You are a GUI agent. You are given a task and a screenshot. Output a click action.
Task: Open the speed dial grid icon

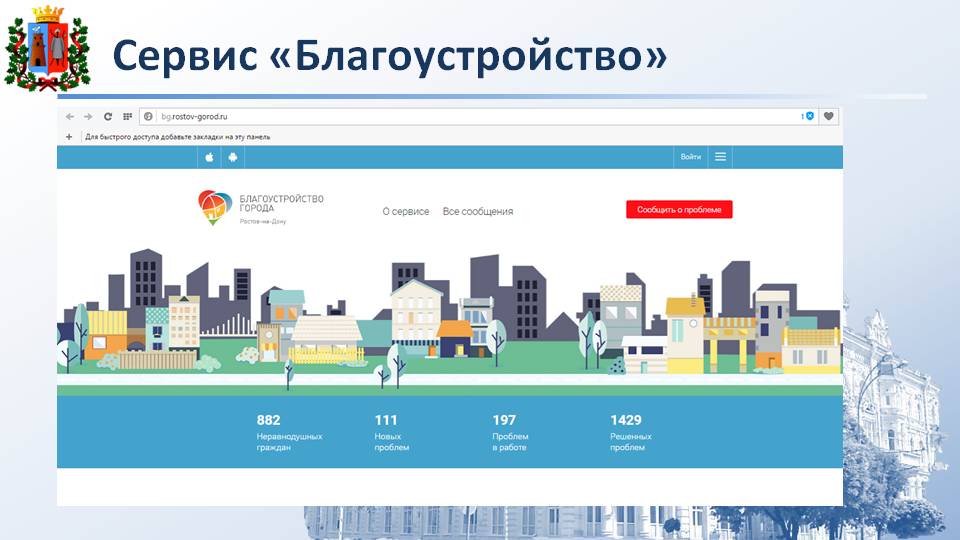click(x=127, y=117)
